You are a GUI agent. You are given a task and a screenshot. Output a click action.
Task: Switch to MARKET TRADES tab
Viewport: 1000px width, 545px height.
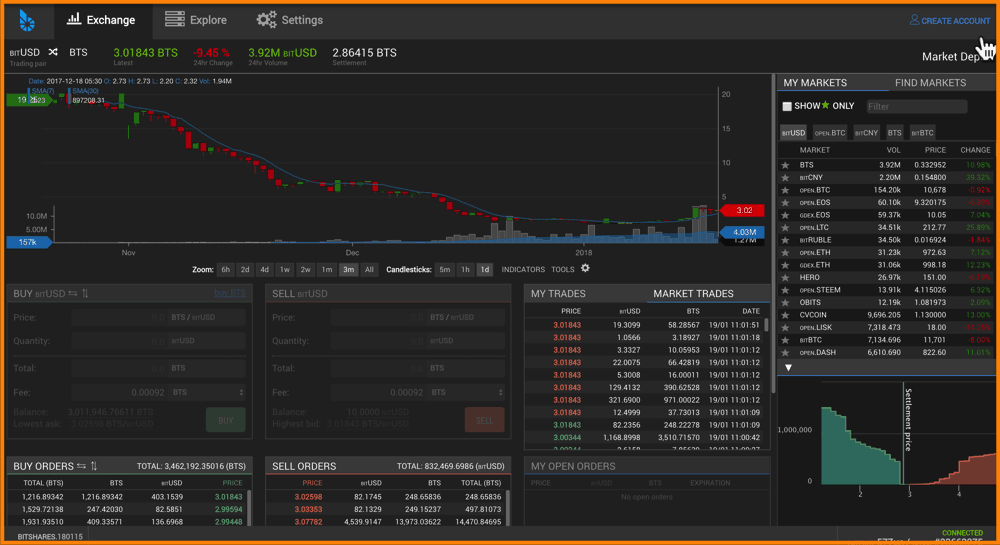tap(693, 294)
